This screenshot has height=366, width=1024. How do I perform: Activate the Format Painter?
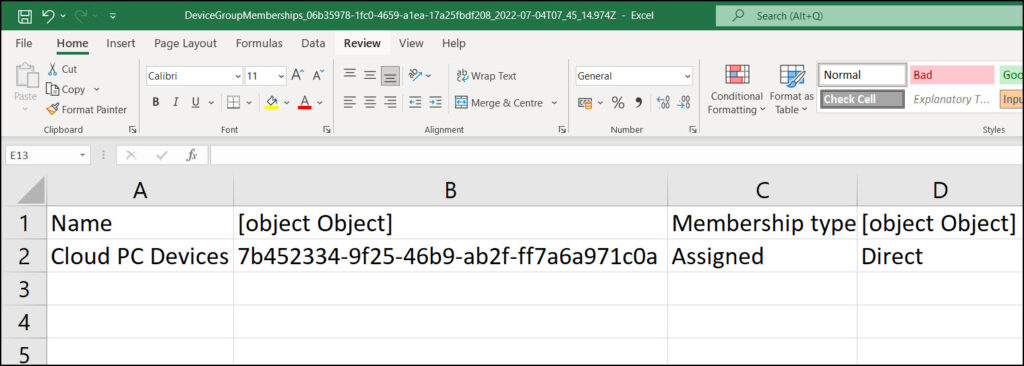click(x=86, y=110)
